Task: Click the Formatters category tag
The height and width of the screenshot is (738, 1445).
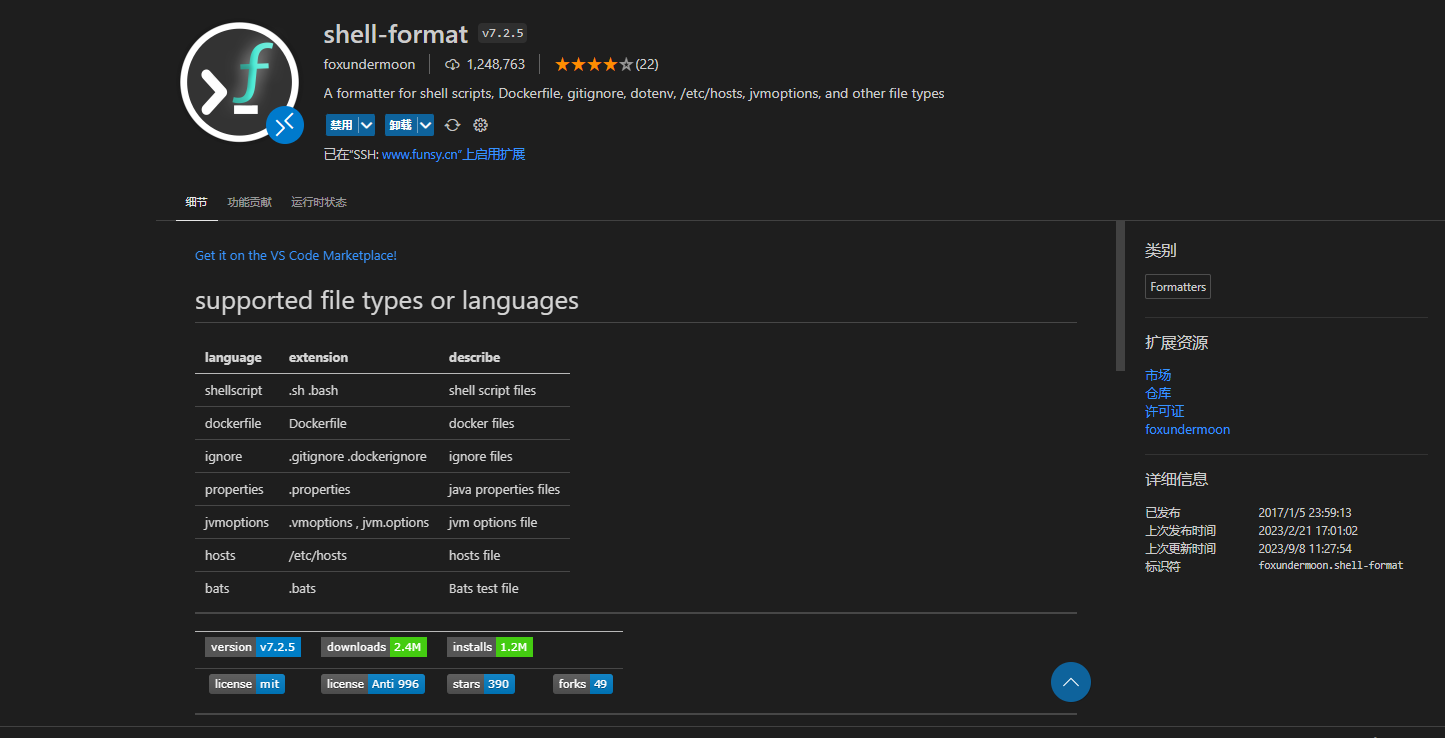Action: point(1178,287)
